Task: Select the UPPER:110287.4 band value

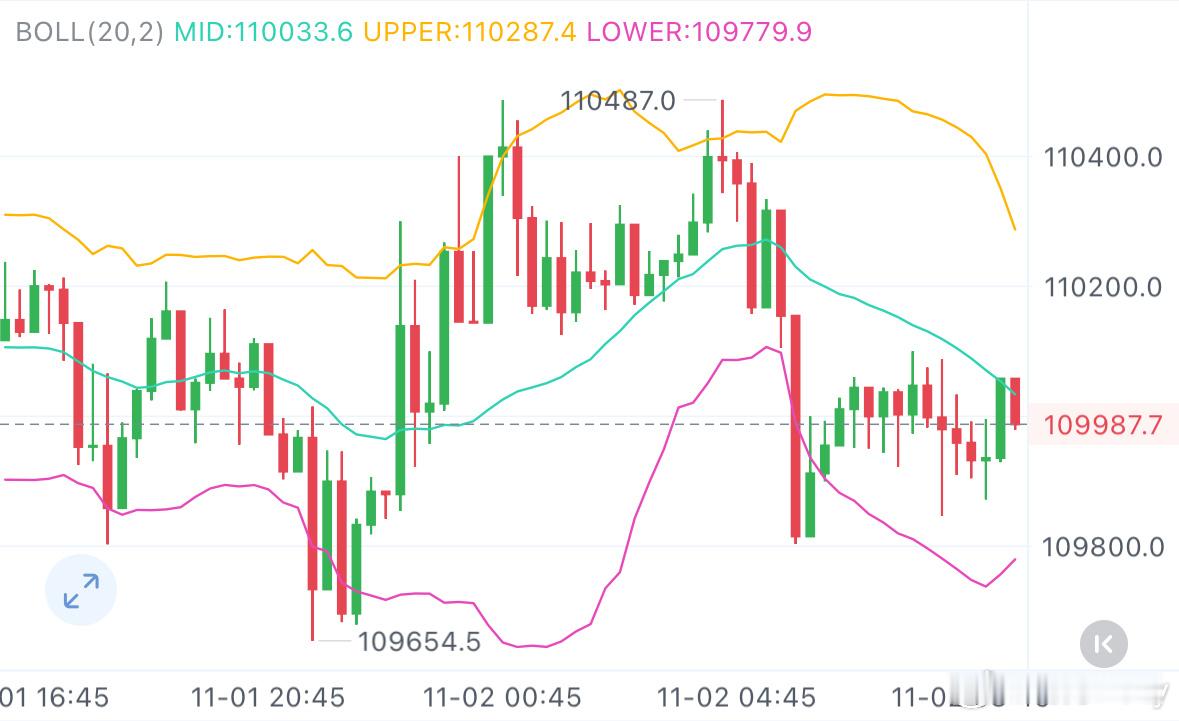Action: coord(468,33)
